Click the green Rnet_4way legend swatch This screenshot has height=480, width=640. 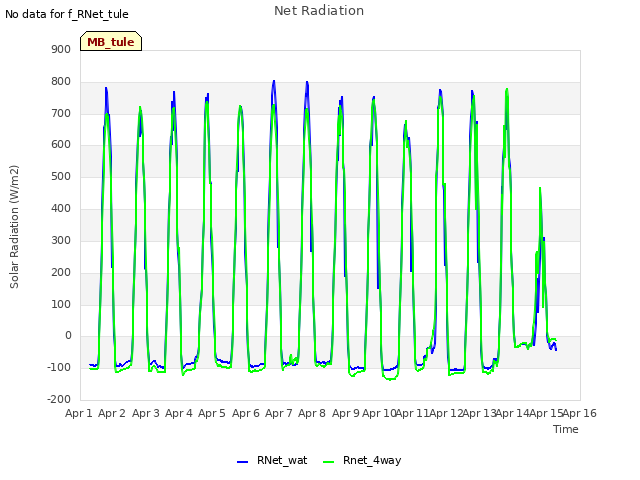(x=328, y=462)
